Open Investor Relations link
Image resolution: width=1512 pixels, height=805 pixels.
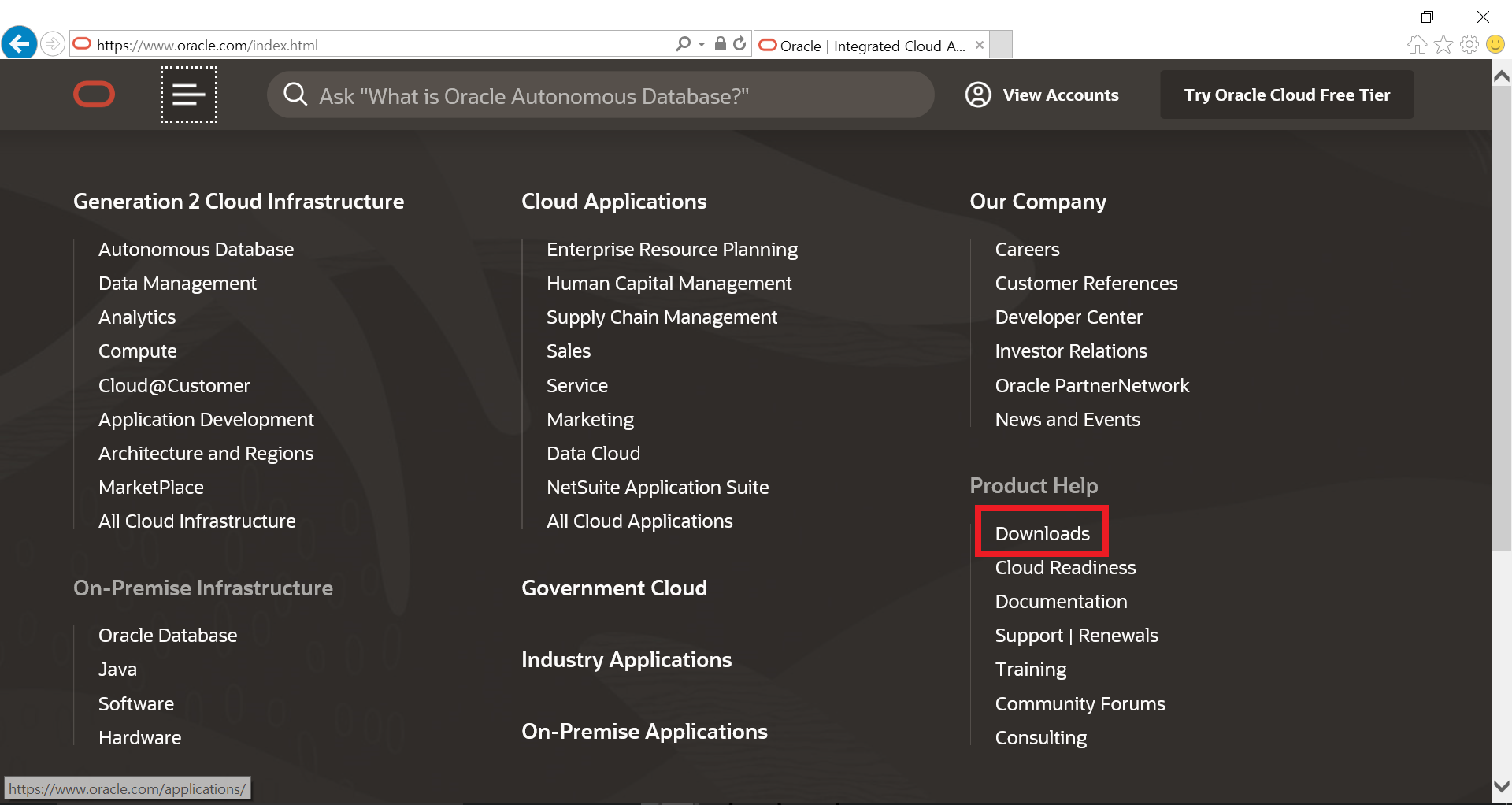pyautogui.click(x=1071, y=351)
